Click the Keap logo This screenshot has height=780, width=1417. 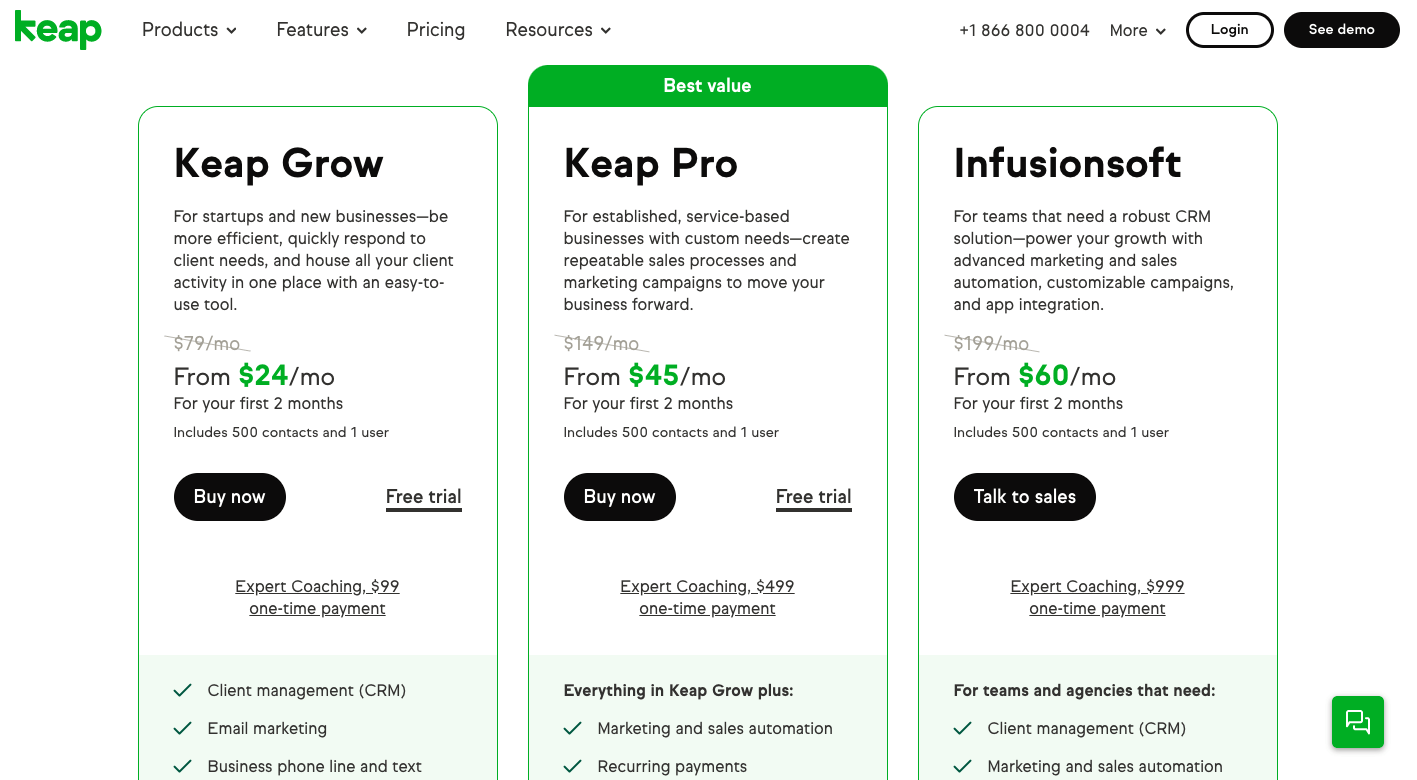[58, 30]
